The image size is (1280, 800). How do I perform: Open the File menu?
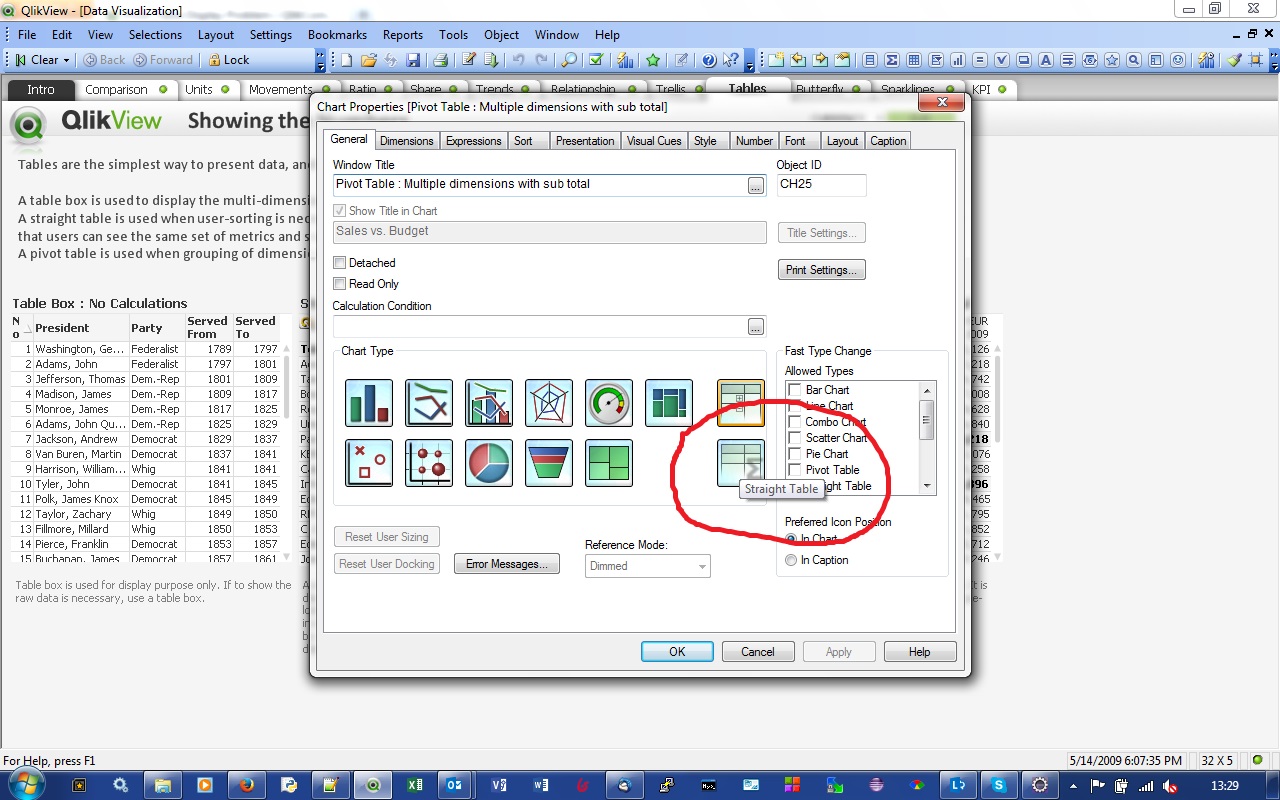click(27, 34)
